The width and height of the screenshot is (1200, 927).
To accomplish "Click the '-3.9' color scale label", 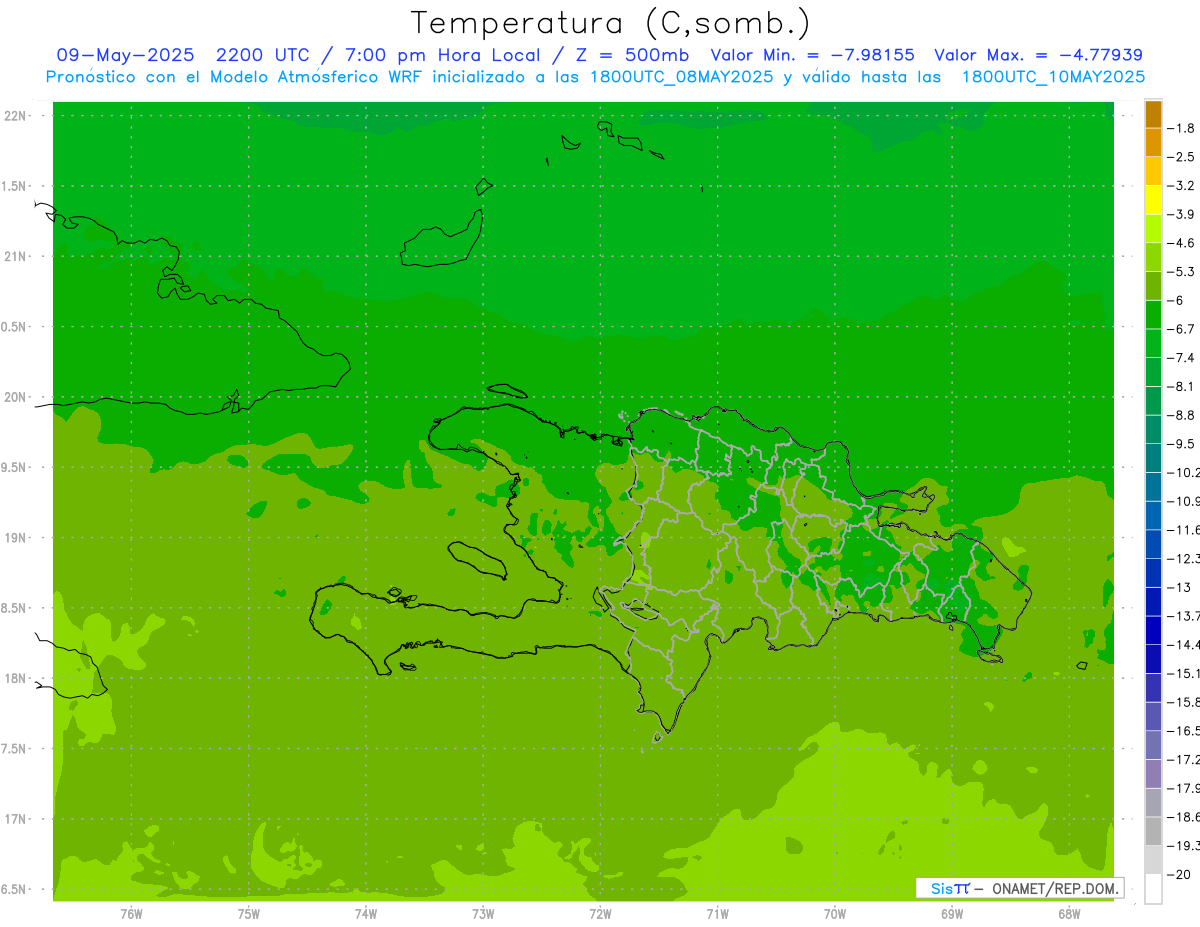I will click(x=1181, y=214).
